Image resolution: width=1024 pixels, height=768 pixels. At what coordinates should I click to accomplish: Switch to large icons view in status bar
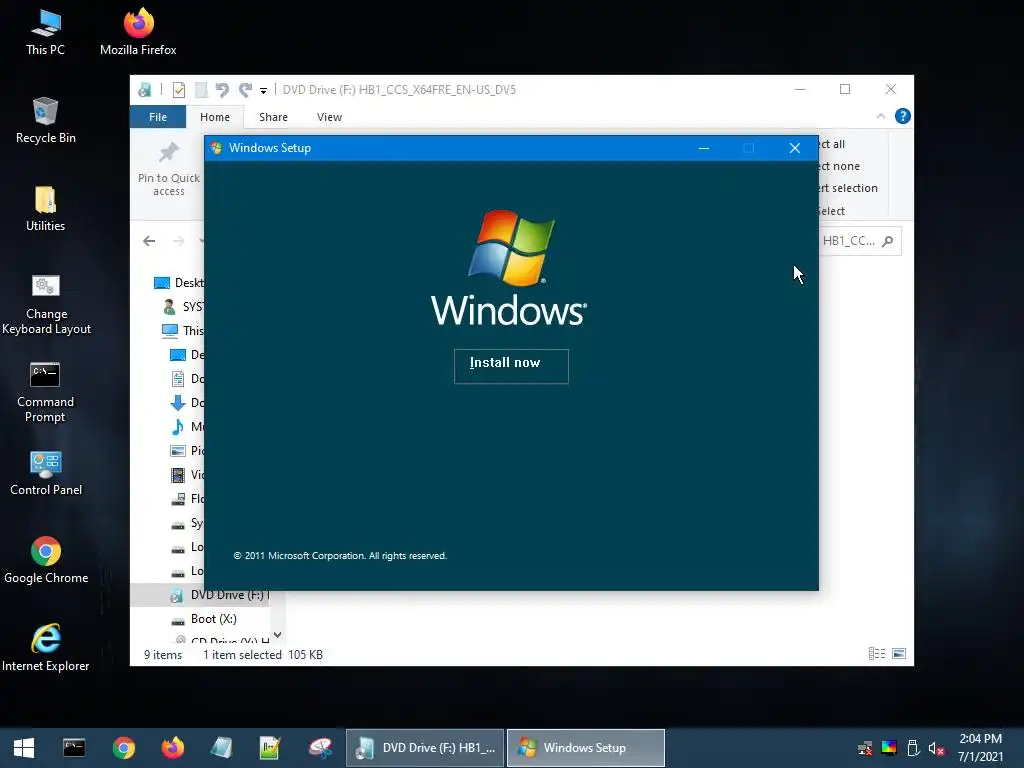899,654
